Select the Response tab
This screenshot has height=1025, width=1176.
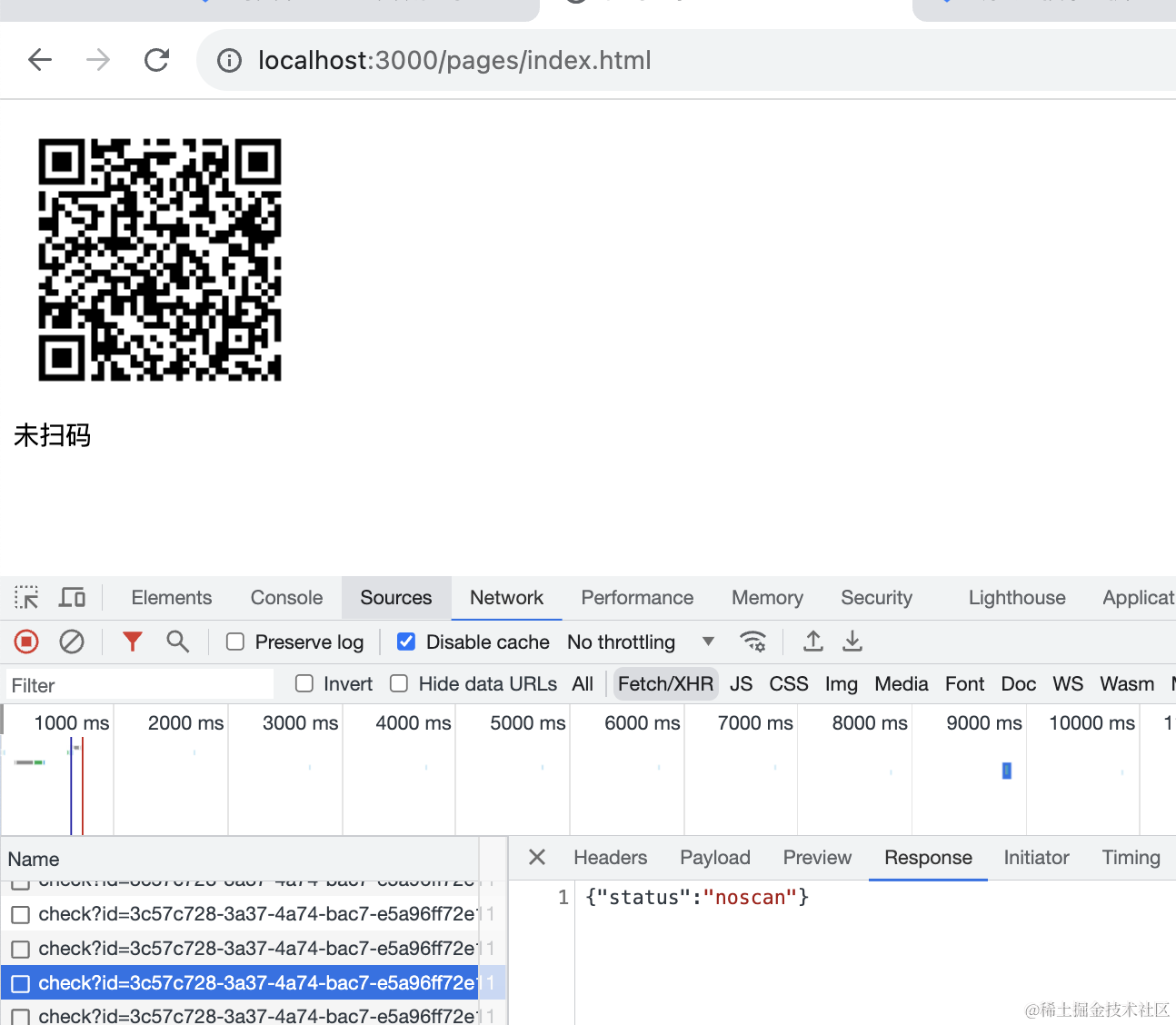[928, 858]
